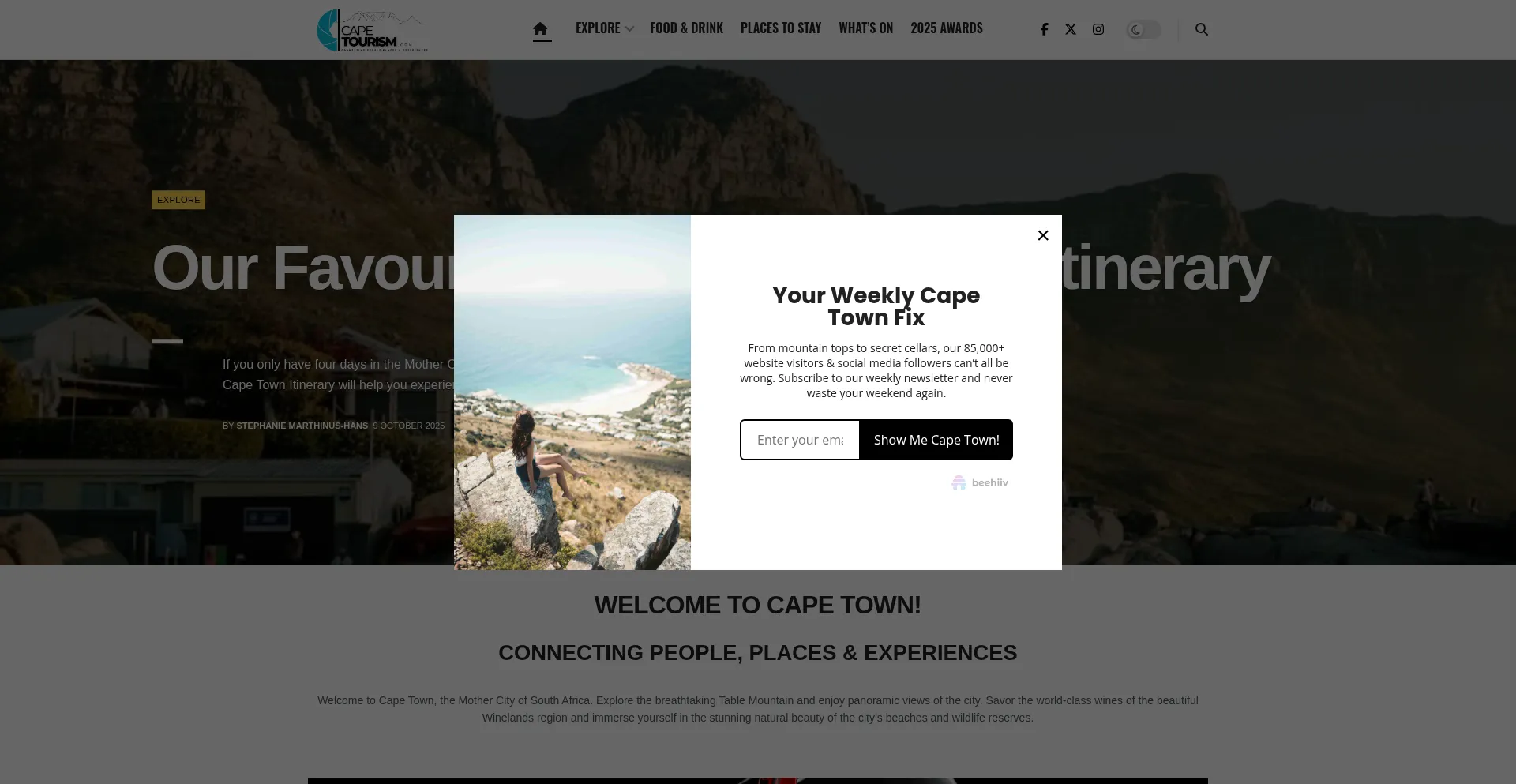This screenshot has height=784, width=1516.
Task: Toggle dark mode switch
Action: coord(1143,29)
